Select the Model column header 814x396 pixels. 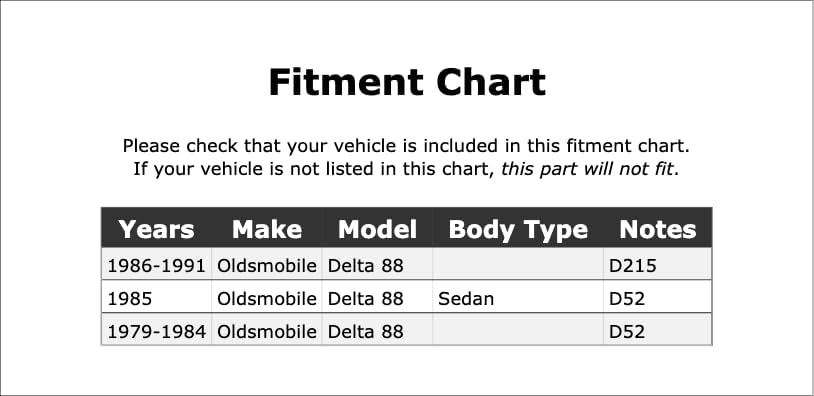tap(377, 228)
